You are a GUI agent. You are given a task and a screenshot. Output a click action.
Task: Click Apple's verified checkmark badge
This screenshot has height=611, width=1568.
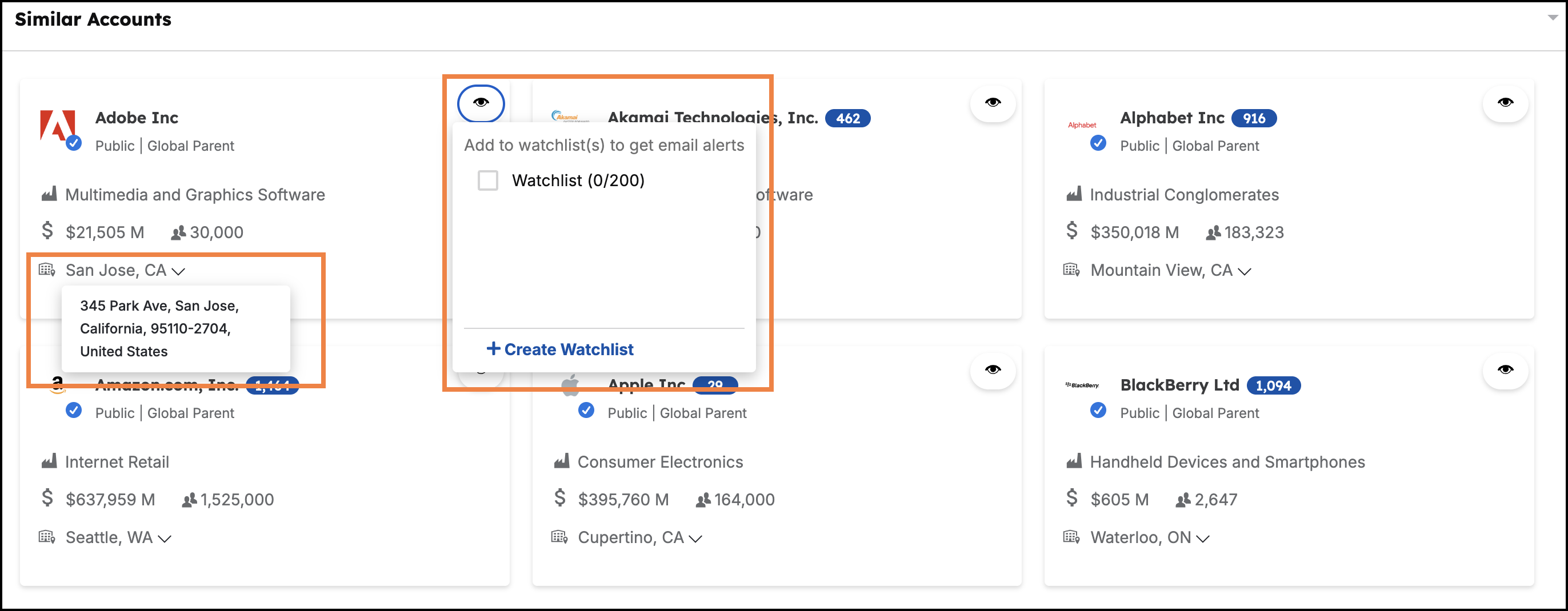point(586,410)
